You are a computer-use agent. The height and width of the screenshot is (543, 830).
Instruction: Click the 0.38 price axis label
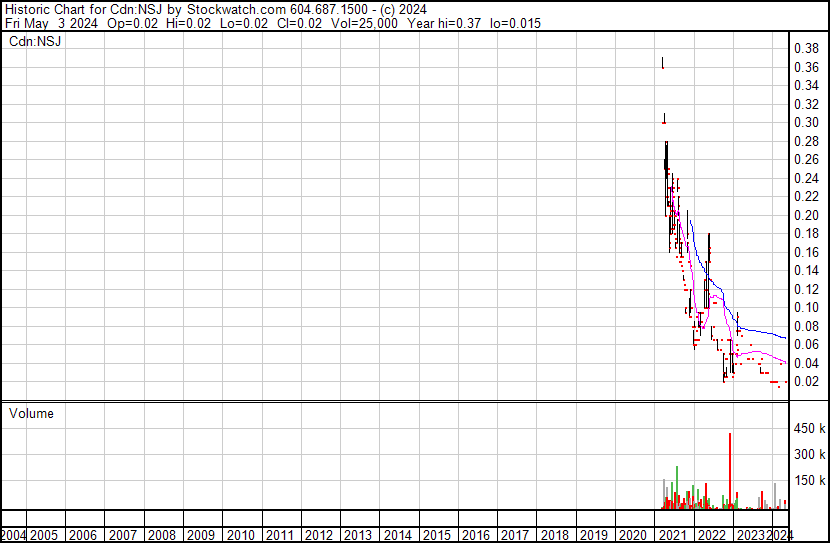(806, 49)
